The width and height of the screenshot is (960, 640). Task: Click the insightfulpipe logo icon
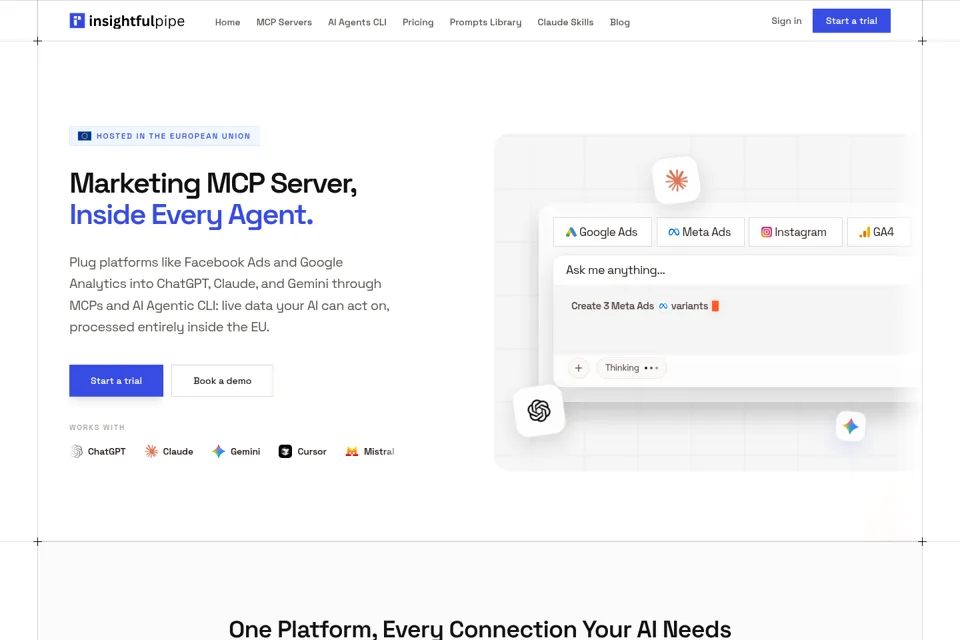[77, 21]
